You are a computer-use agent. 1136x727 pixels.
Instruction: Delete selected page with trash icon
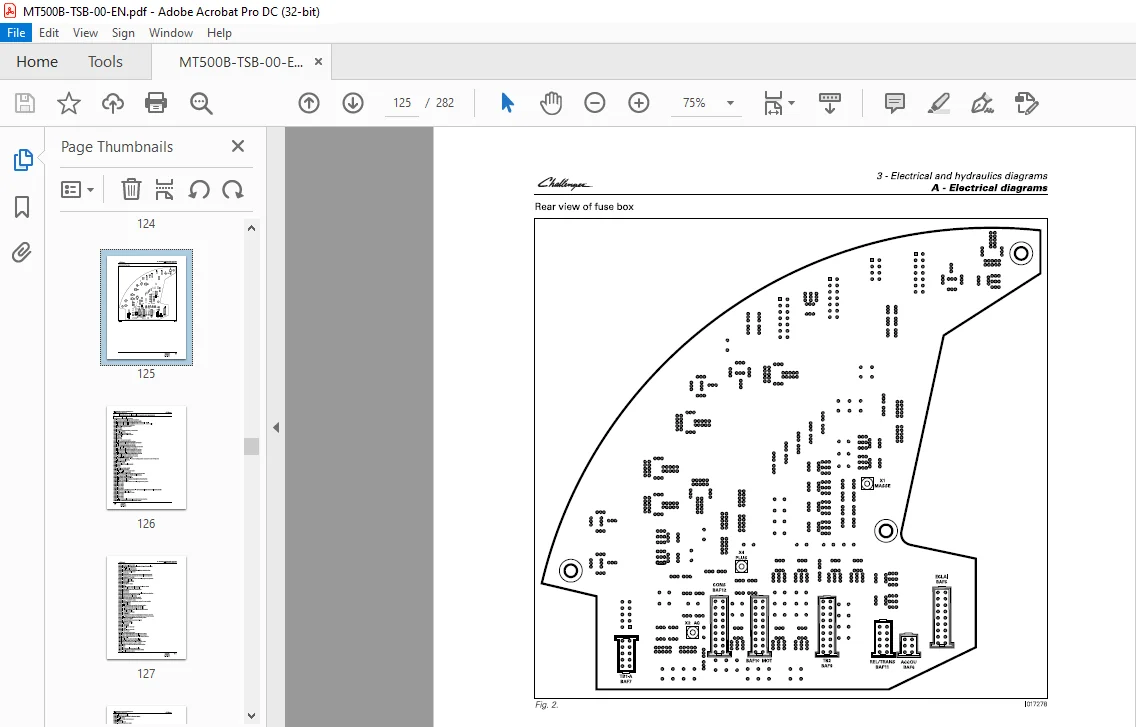[131, 190]
